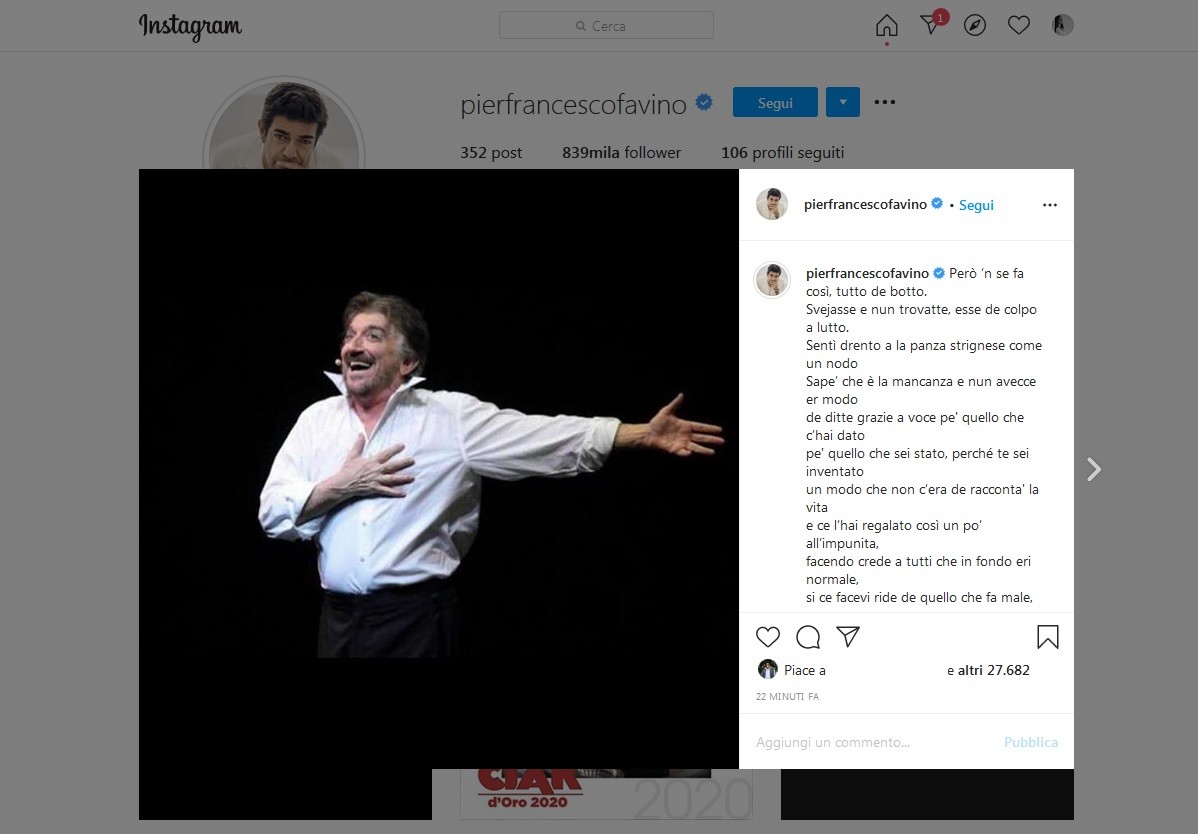View the 839mila follower list
Viewport: 1198px width, 834px height.
point(620,152)
